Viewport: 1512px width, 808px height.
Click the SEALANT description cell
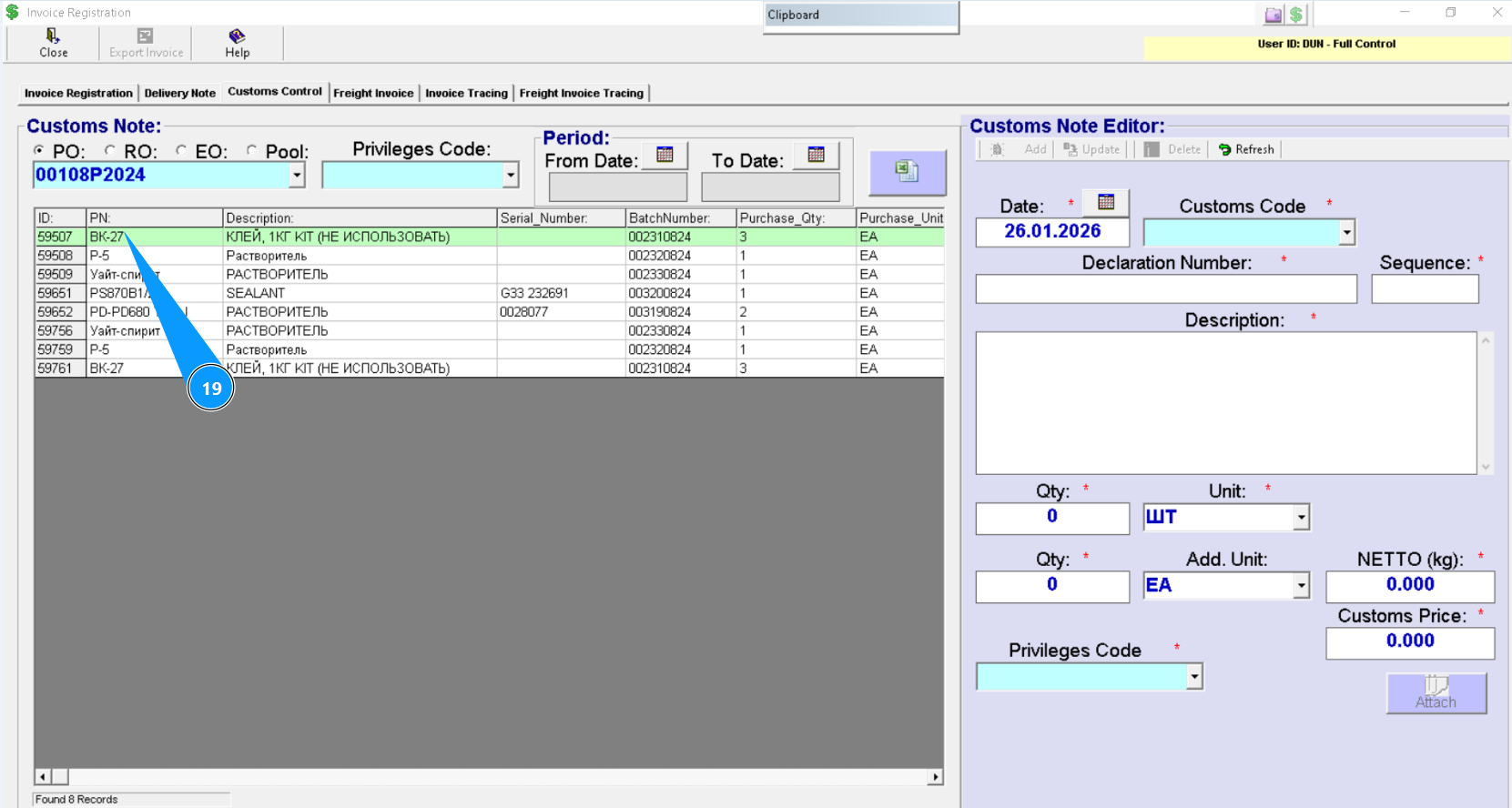tap(360, 293)
